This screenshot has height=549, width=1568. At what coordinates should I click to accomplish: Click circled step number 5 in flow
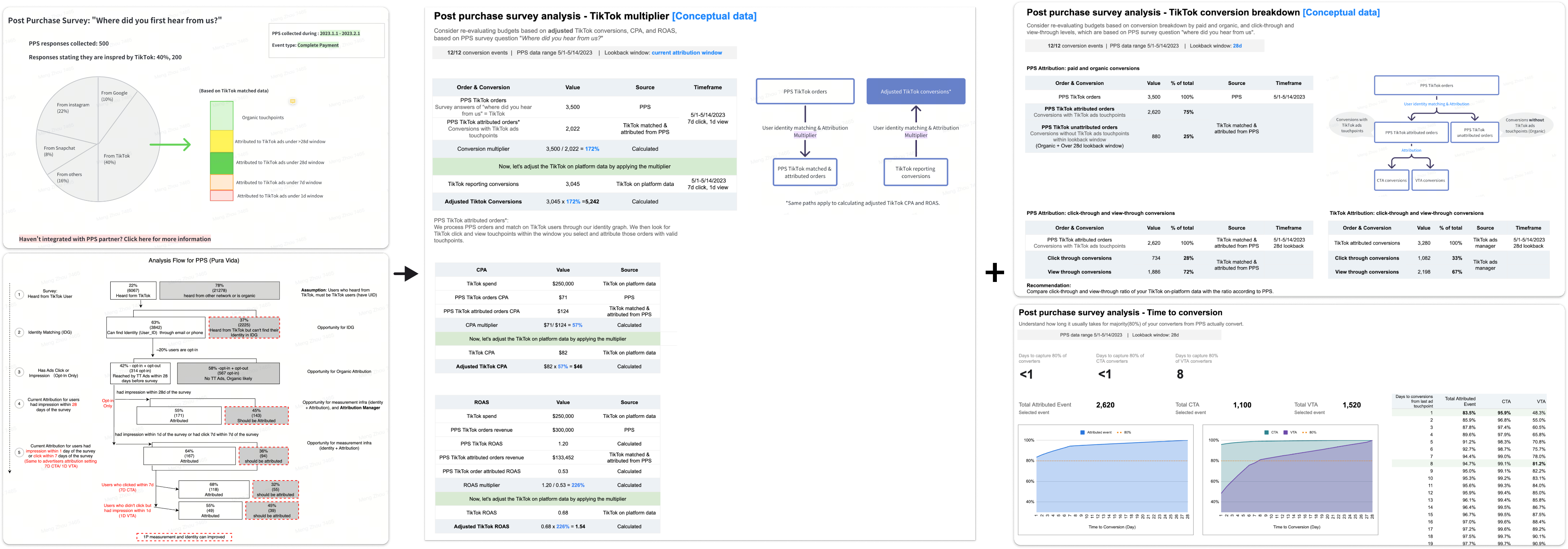point(19,452)
